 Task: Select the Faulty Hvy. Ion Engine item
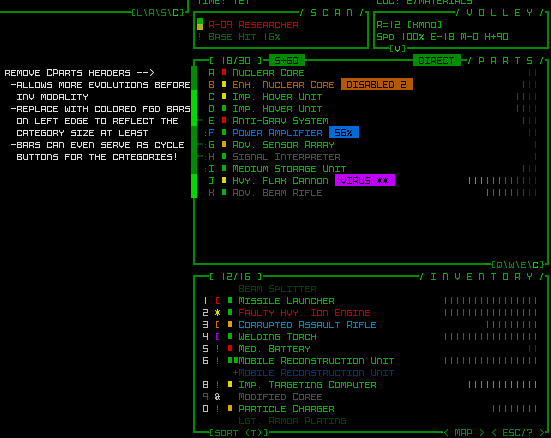(304, 313)
